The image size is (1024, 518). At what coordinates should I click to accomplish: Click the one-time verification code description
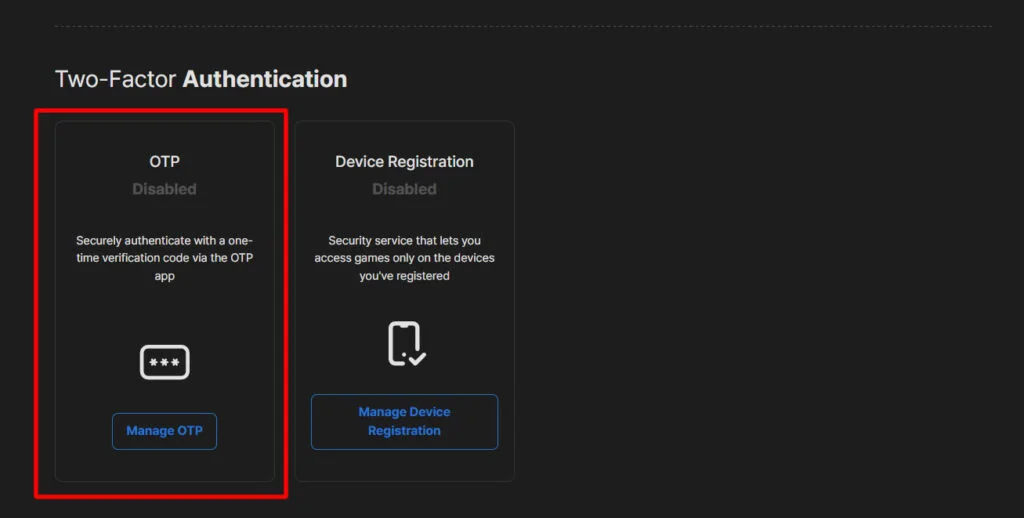[x=164, y=258]
